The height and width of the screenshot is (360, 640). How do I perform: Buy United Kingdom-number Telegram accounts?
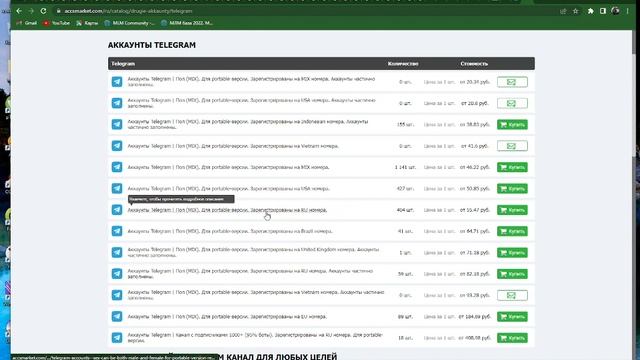pyautogui.click(x=512, y=253)
